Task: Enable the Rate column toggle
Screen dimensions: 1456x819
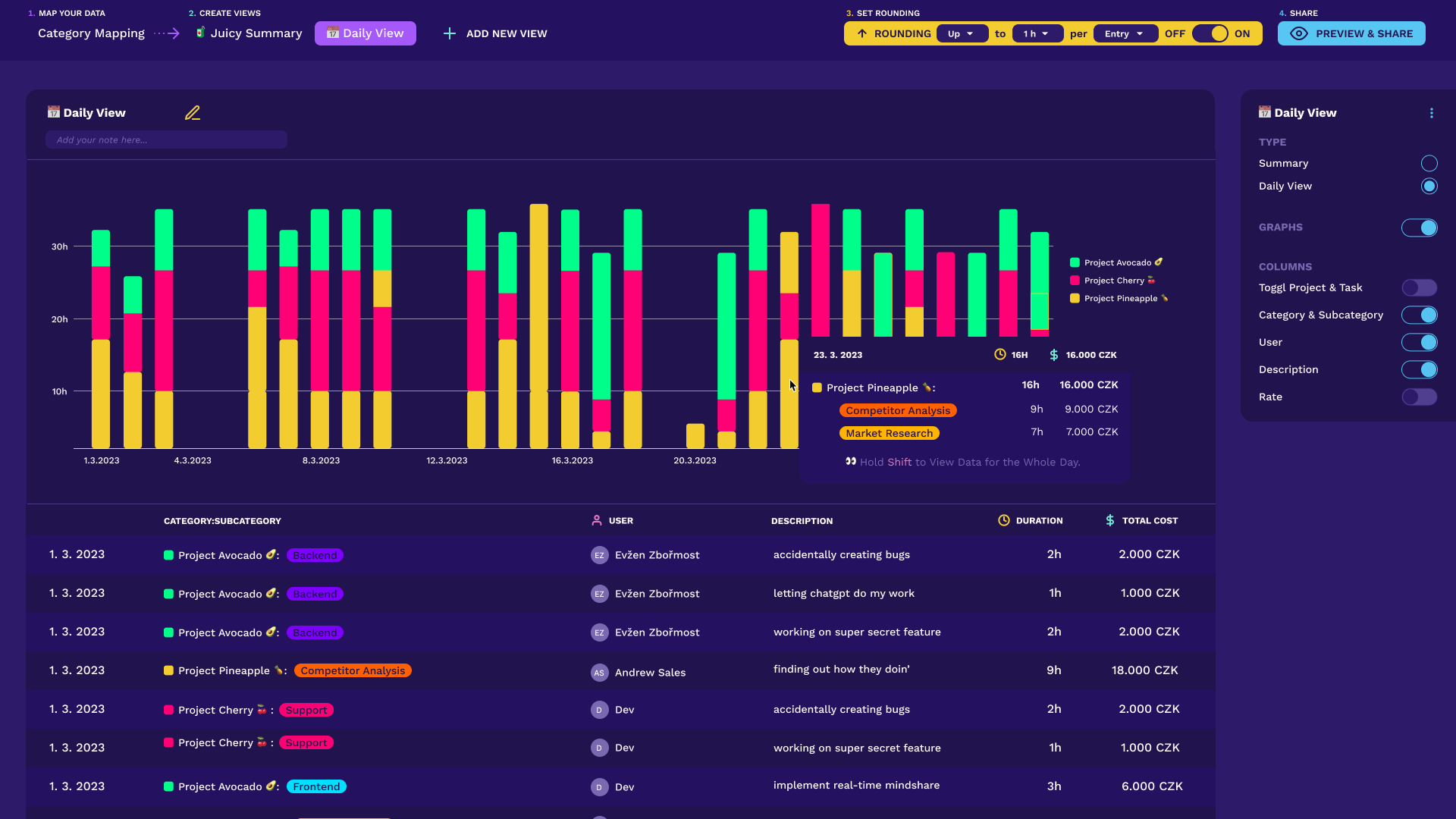Action: coord(1420,397)
